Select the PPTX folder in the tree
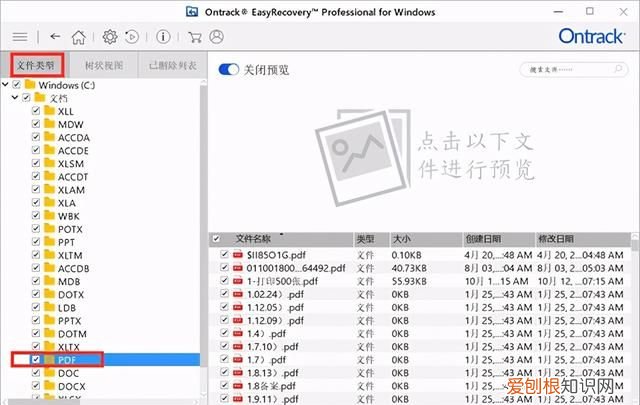The width and height of the screenshot is (640, 405). tap(69, 320)
